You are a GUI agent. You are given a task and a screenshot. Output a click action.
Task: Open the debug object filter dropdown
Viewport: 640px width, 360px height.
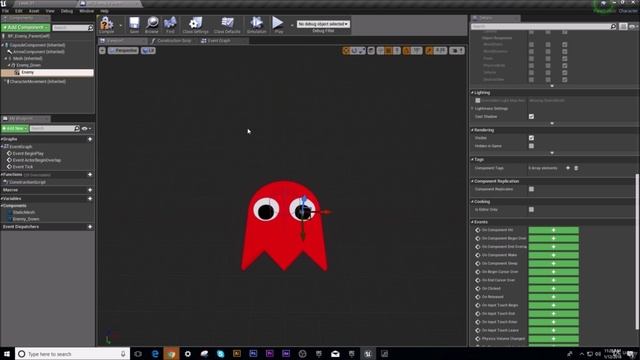323,24
